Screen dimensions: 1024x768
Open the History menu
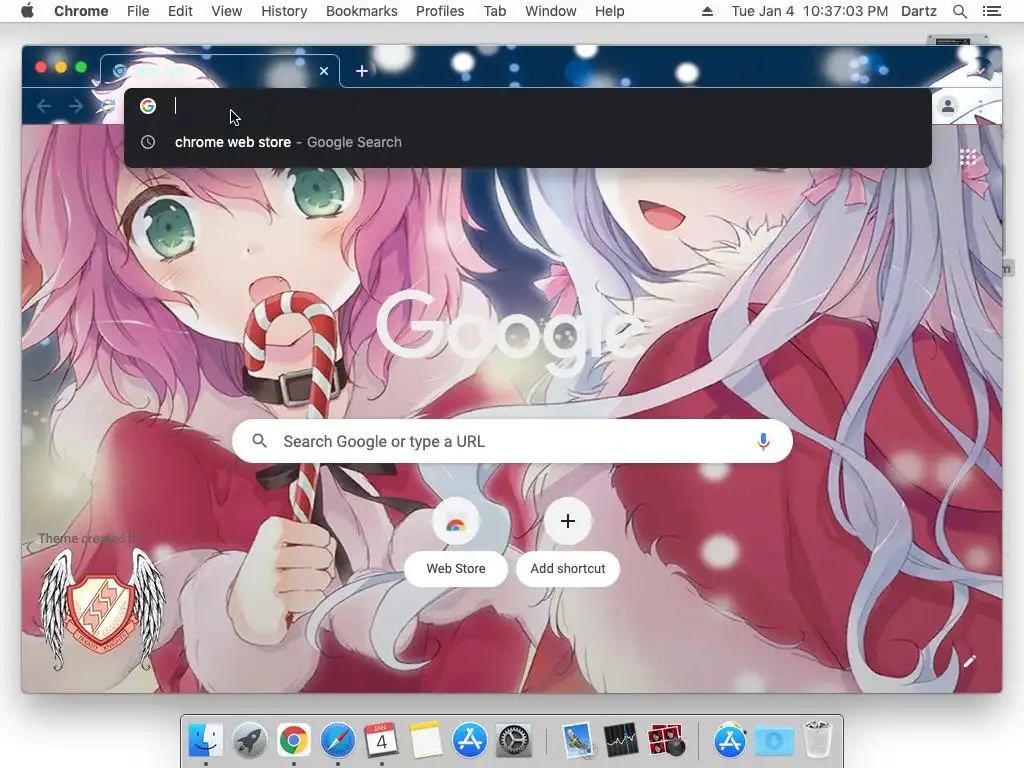point(284,11)
